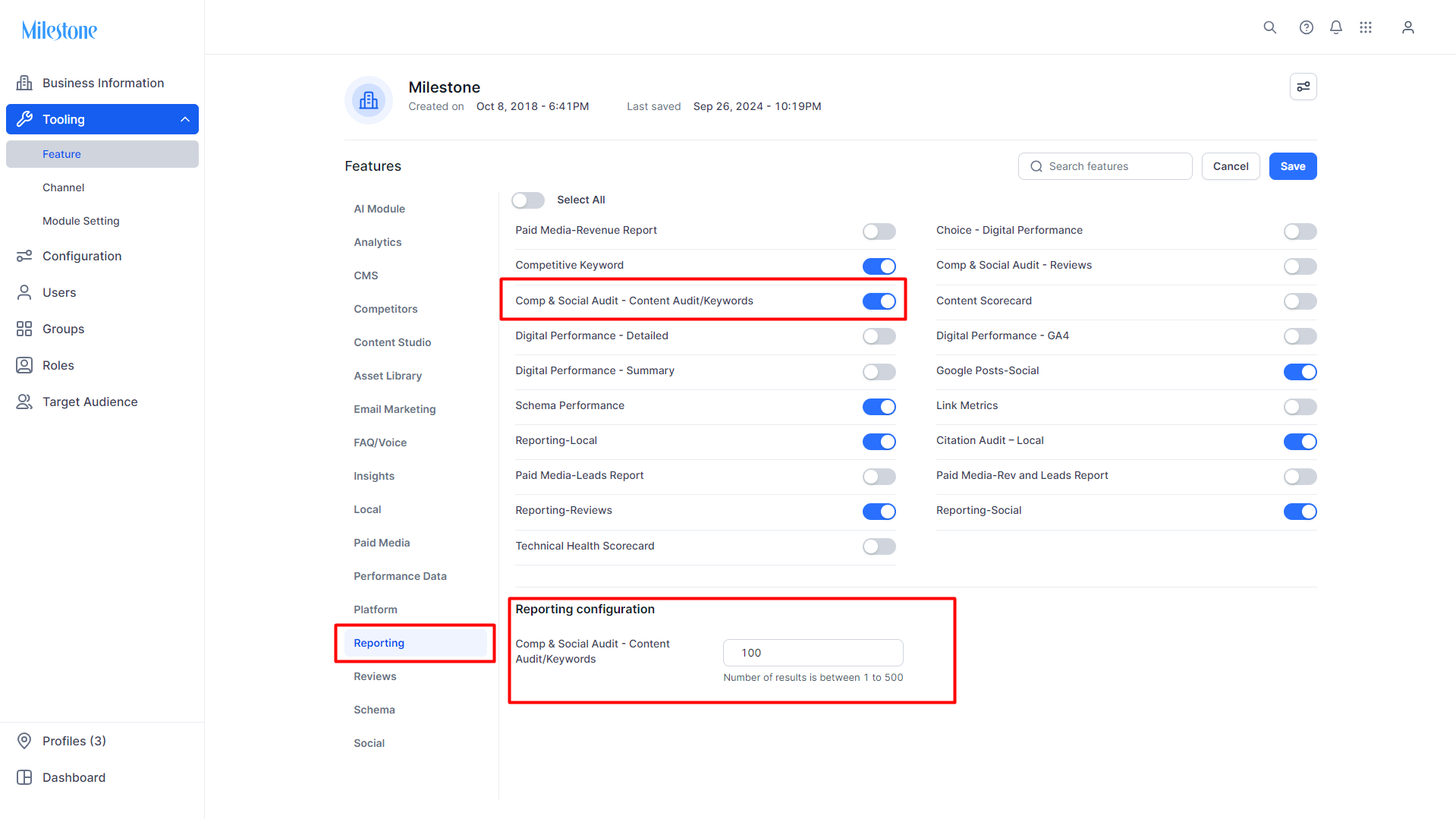Click the Milestone logo
Screen dimensions: 1456x819
point(59,30)
